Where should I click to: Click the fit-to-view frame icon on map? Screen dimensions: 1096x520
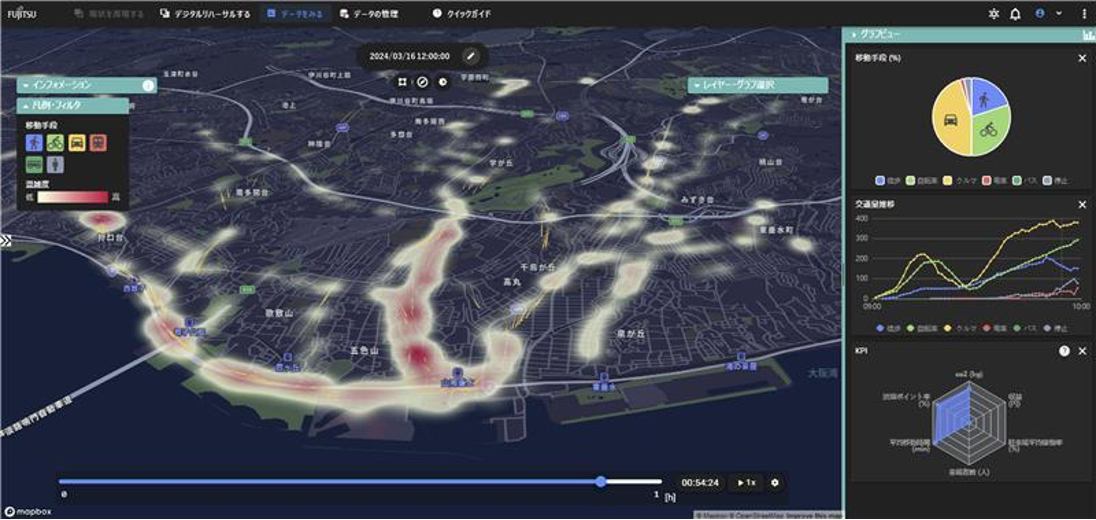pyautogui.click(x=402, y=82)
